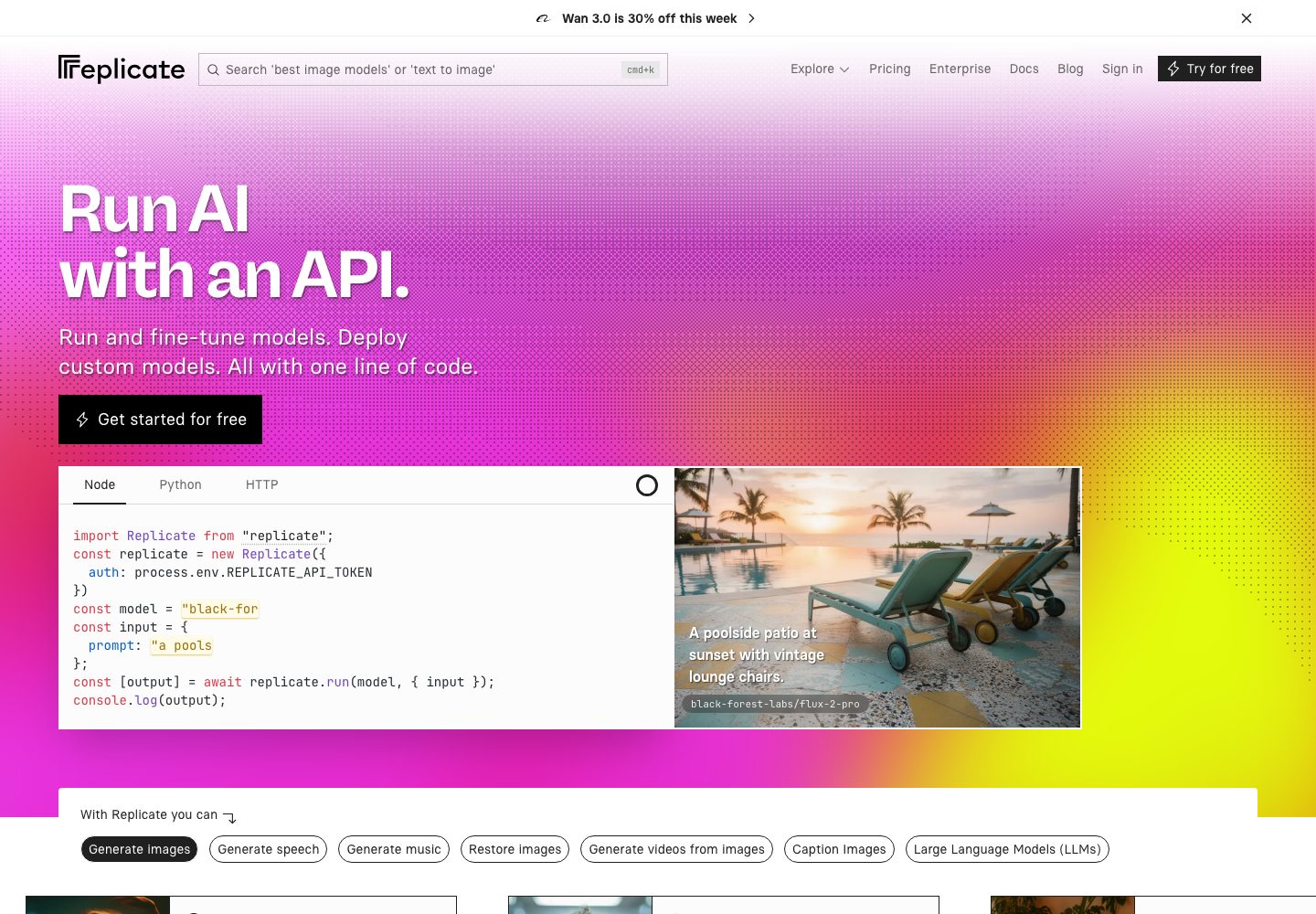Viewport: 1316px width, 914px height.
Task: Open the announcement banner arrow
Action: 751,18
